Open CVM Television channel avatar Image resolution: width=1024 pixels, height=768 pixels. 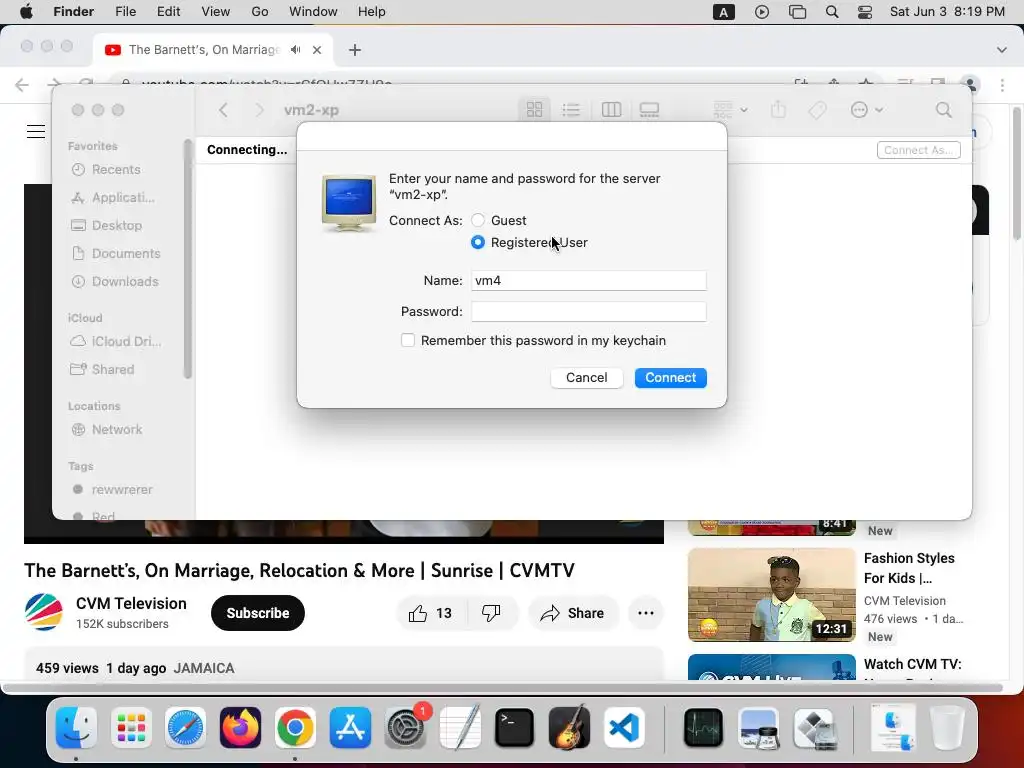[44, 612]
